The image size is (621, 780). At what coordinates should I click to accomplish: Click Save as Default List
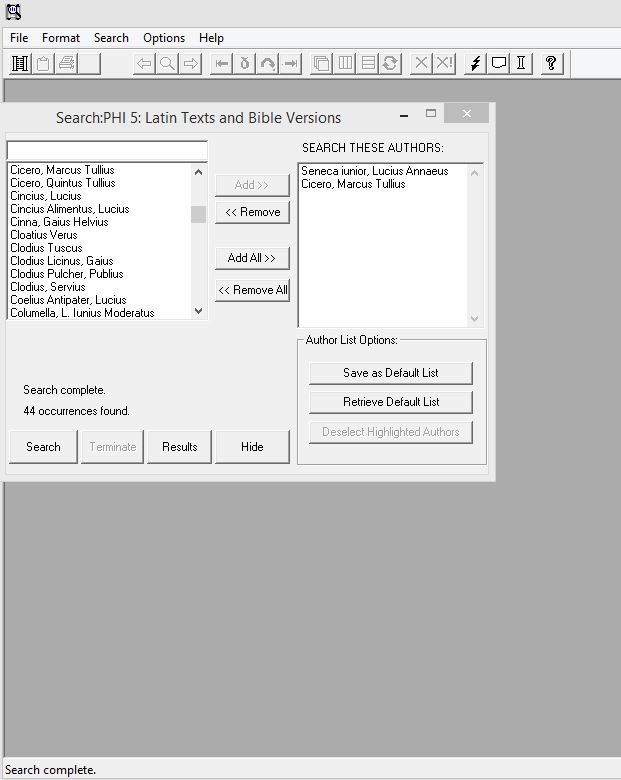click(x=390, y=373)
